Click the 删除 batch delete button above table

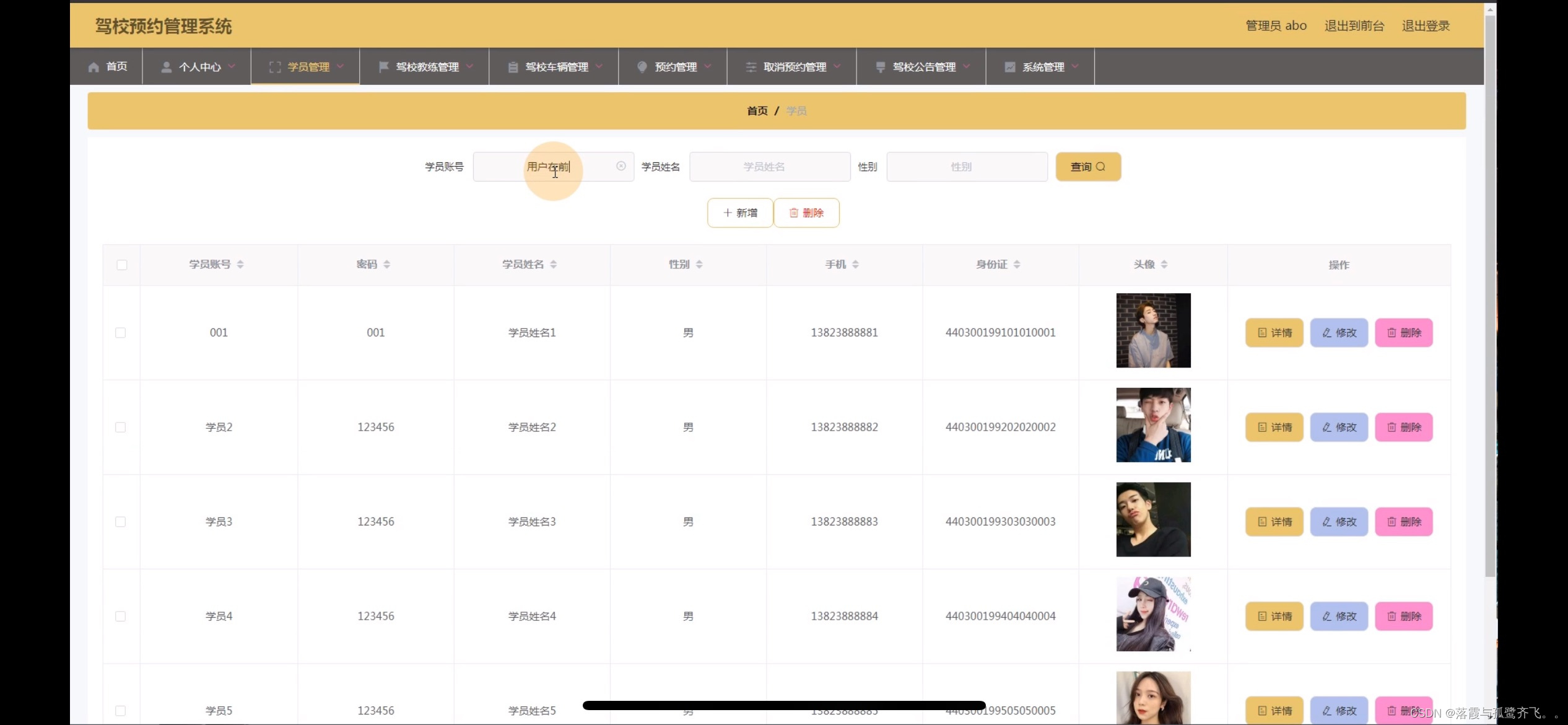pyautogui.click(x=806, y=213)
